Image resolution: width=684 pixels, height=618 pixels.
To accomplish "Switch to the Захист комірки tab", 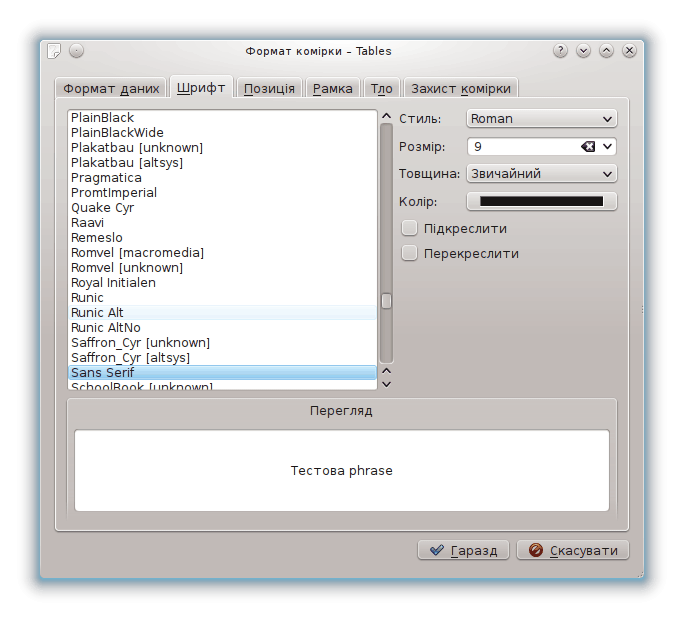I will tap(461, 88).
